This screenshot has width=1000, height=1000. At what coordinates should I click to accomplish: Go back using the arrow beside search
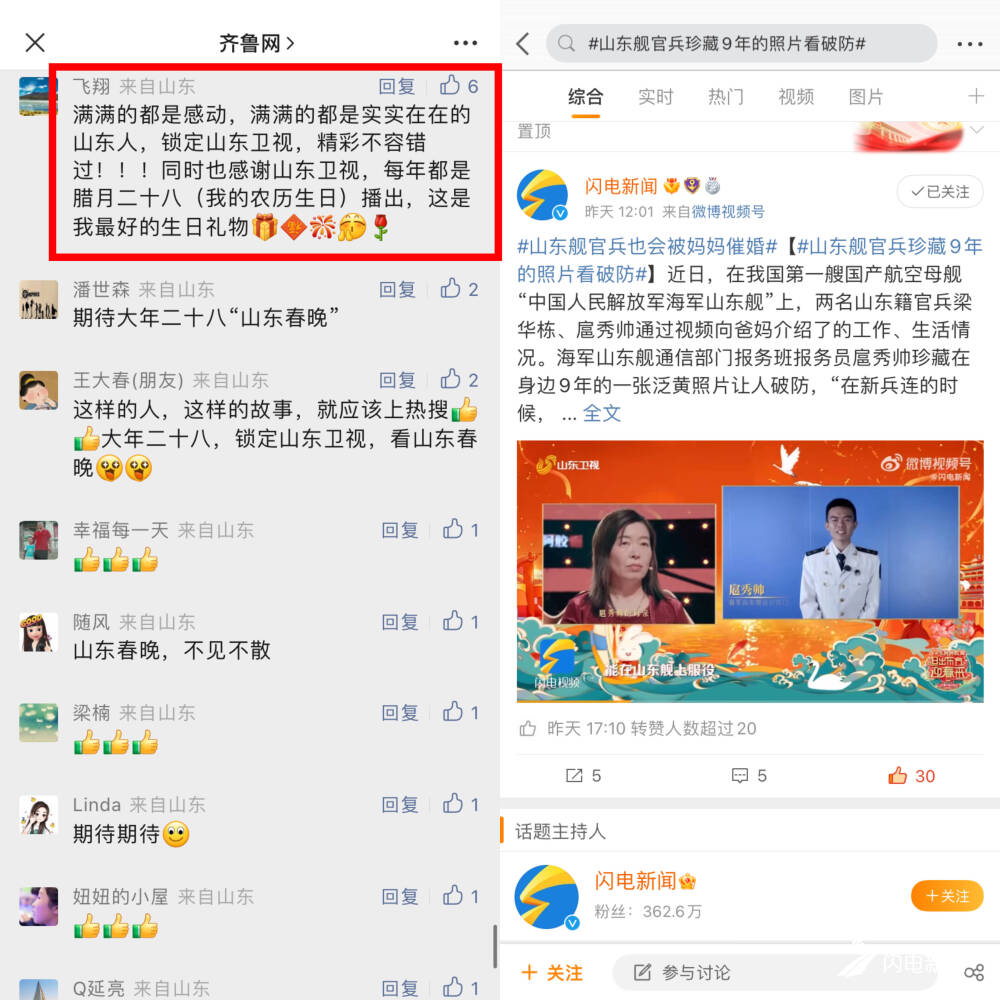(x=523, y=43)
